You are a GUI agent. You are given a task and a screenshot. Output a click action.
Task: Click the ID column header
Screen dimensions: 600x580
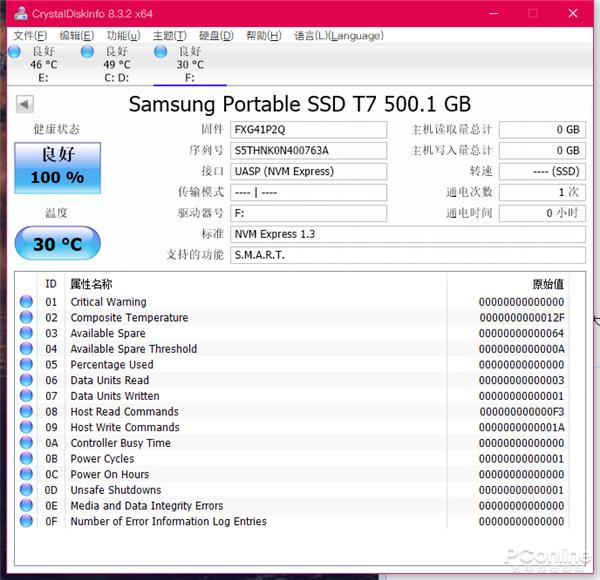[x=51, y=284]
